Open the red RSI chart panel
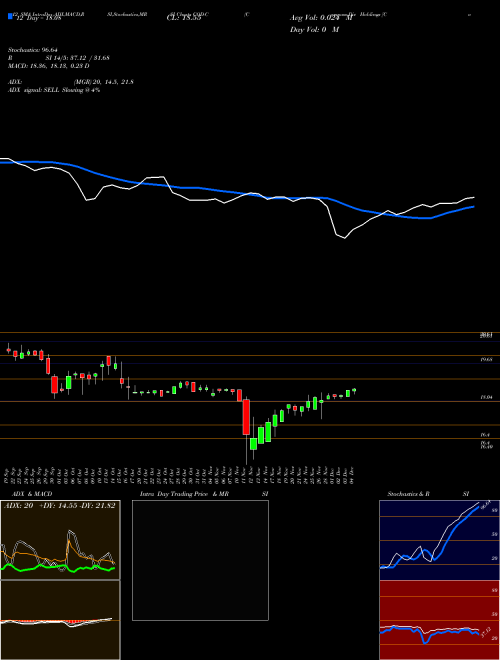 click(x=439, y=620)
